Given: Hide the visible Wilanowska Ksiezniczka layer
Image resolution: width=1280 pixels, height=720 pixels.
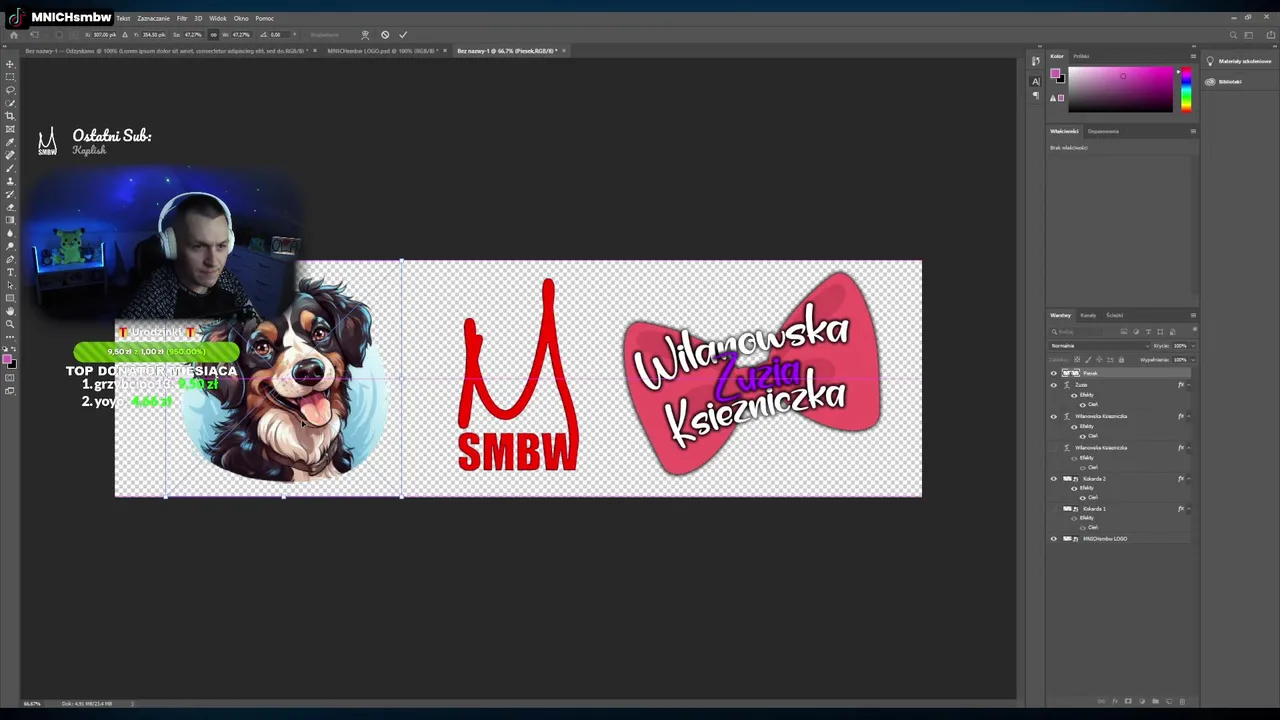Looking at the screenshot, I should click(1054, 416).
